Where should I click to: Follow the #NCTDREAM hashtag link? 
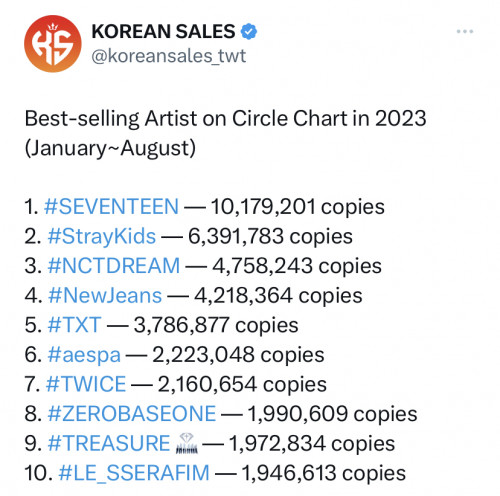click(114, 266)
